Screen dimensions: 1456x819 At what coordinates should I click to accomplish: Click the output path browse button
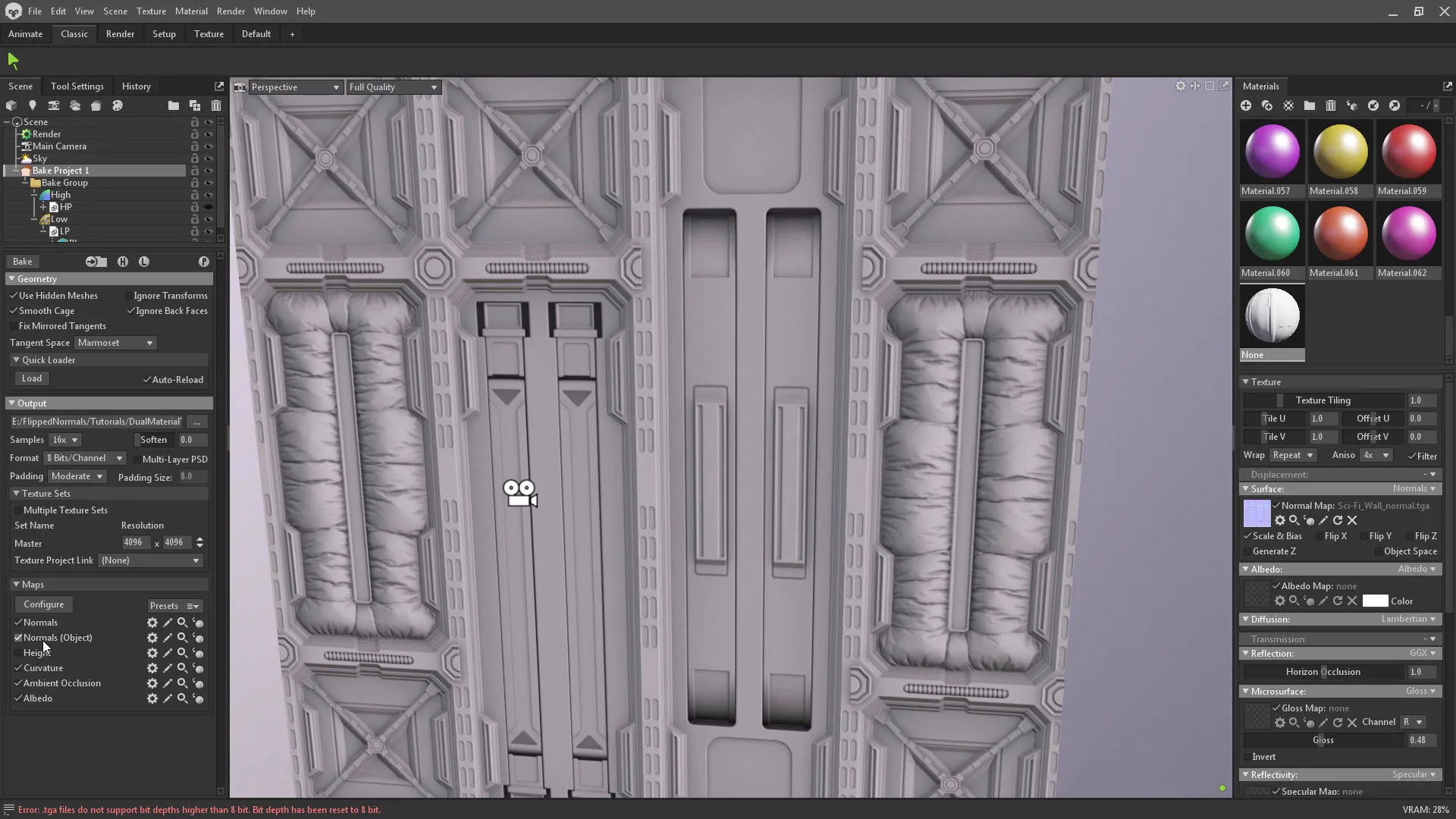click(x=197, y=422)
